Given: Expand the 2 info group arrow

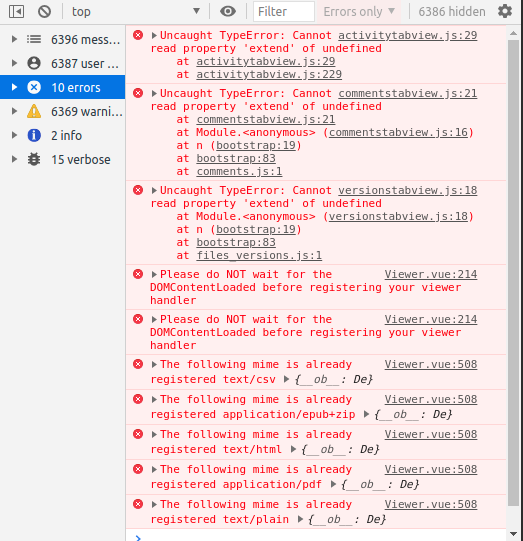Looking at the screenshot, I should pyautogui.click(x=14, y=135).
